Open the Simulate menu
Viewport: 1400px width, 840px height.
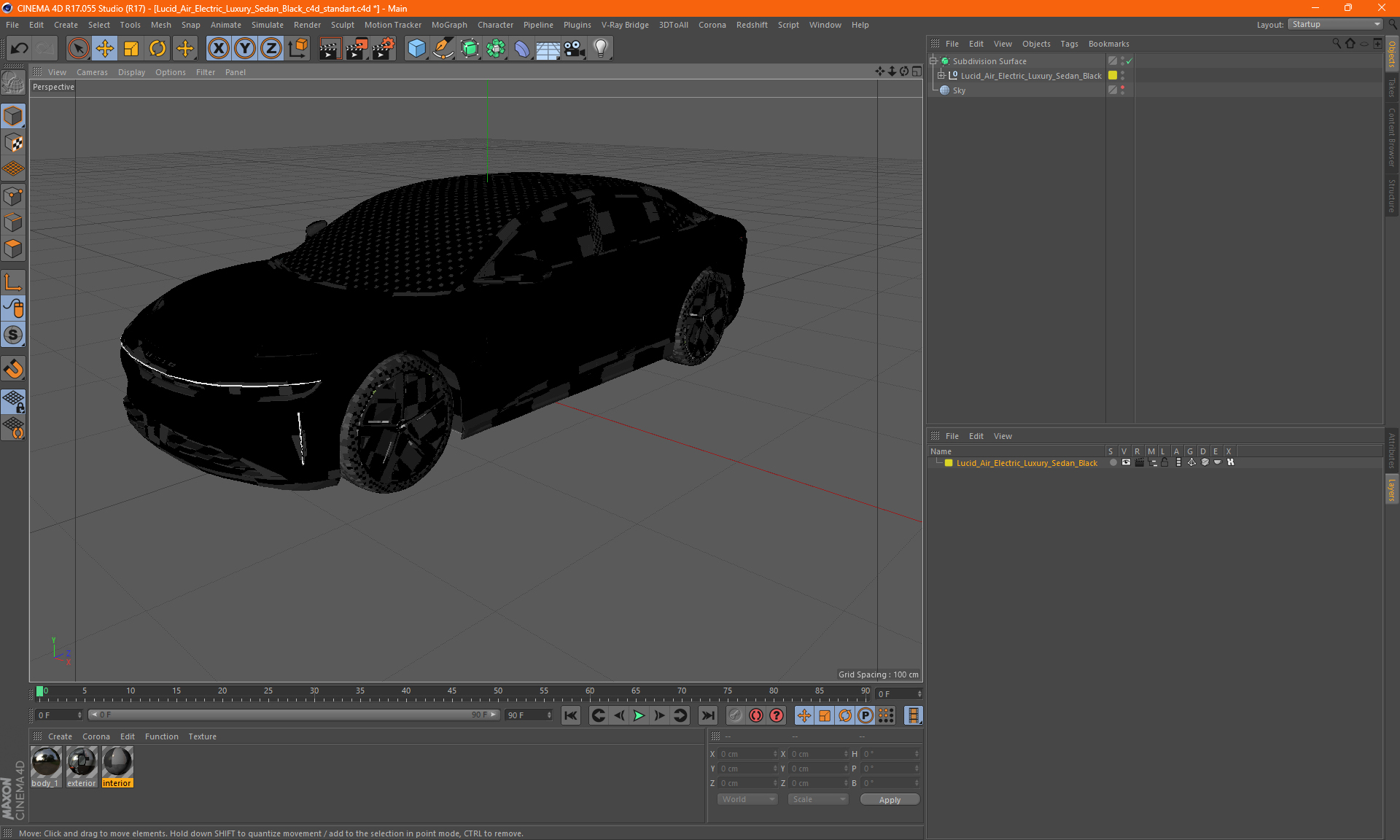tap(268, 25)
